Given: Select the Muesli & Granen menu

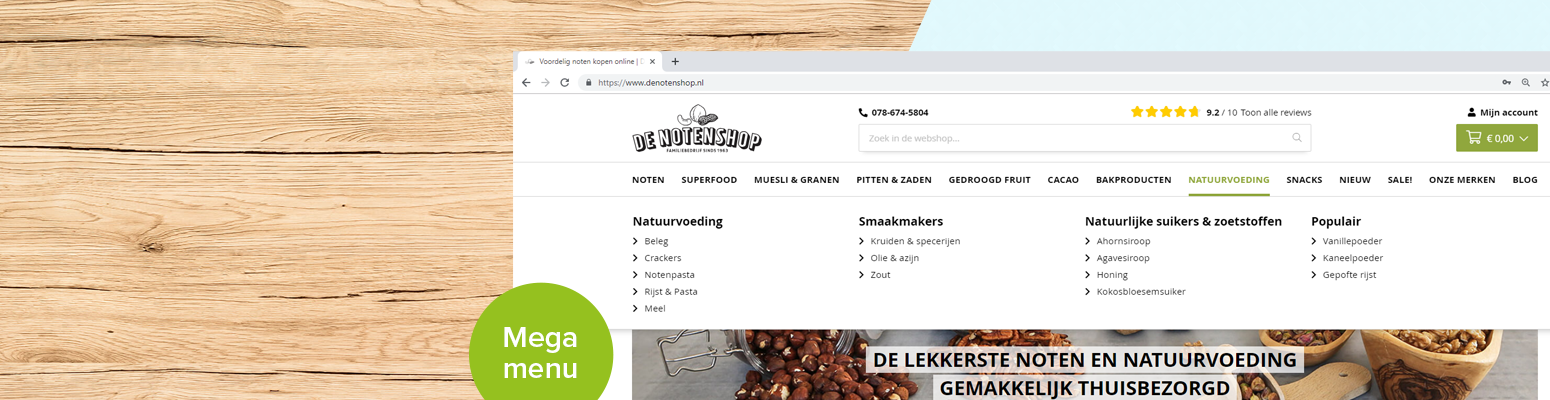Looking at the screenshot, I should (796, 180).
